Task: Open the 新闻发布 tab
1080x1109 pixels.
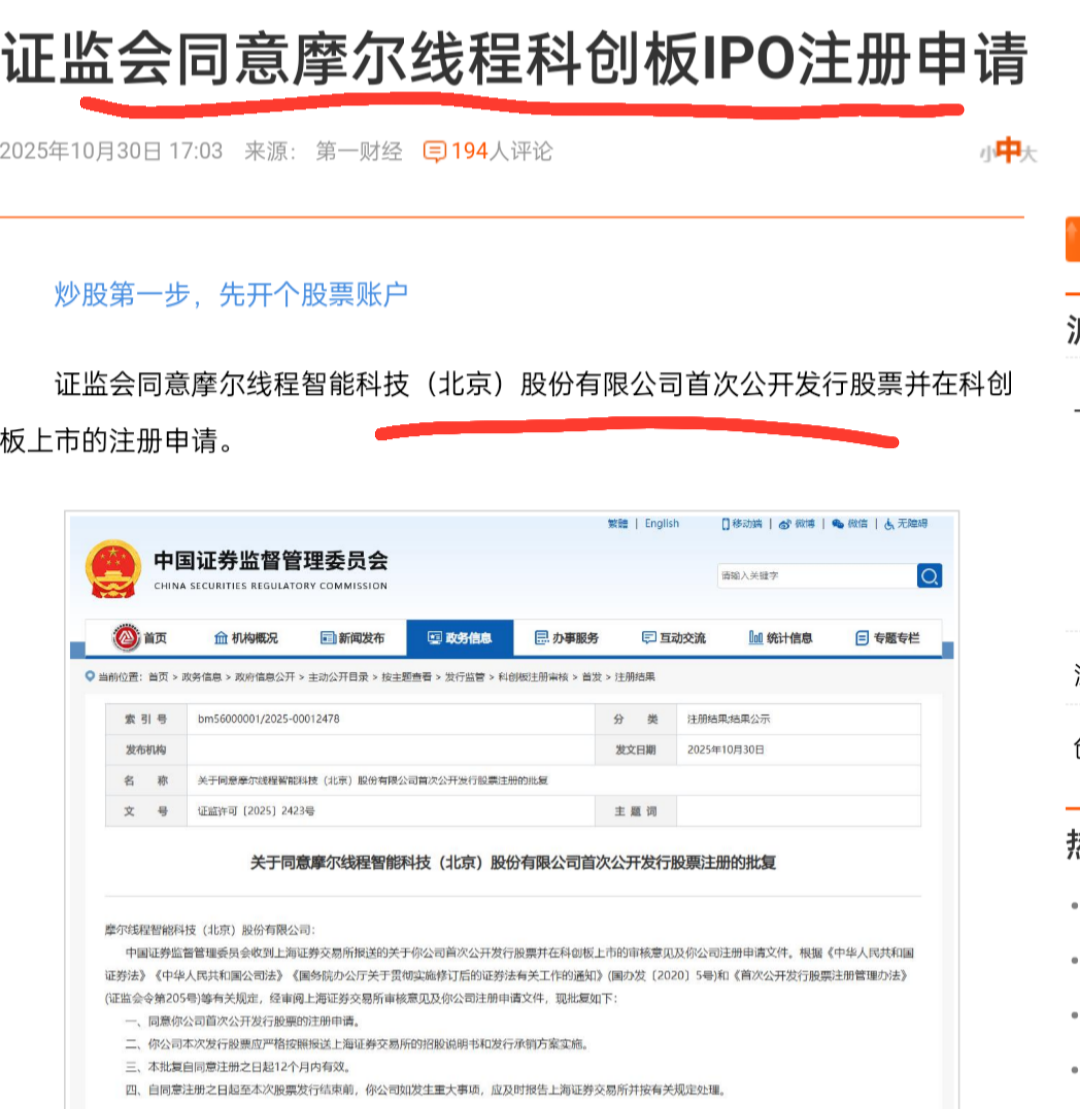Action: click(352, 638)
